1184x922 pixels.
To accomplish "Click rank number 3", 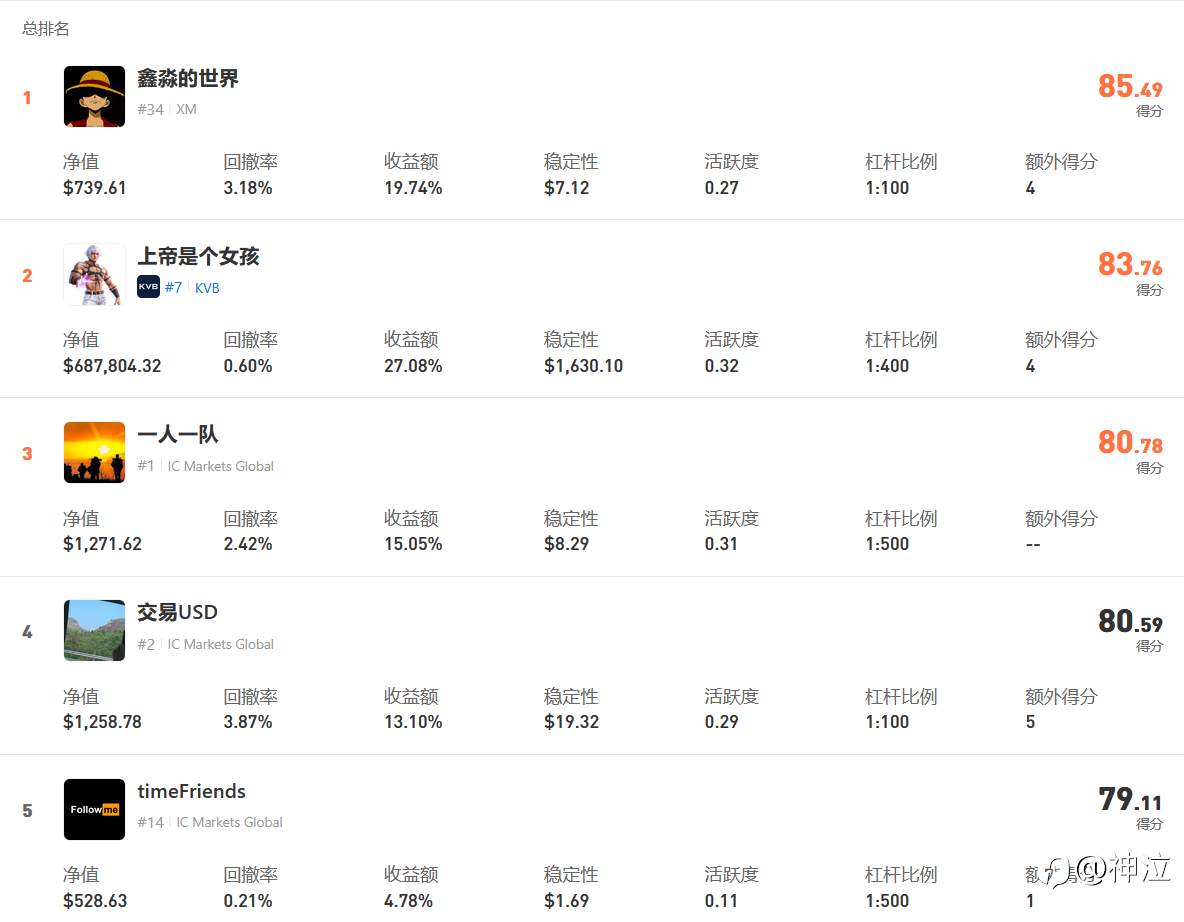I will [x=27, y=454].
